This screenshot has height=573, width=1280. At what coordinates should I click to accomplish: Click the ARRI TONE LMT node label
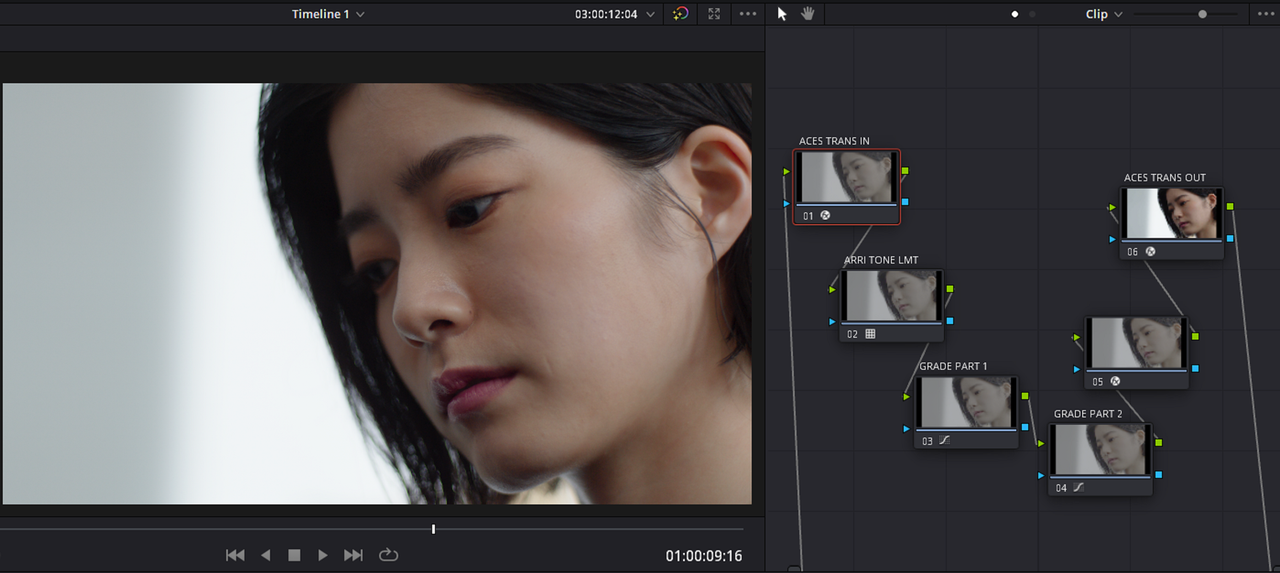coord(881,260)
